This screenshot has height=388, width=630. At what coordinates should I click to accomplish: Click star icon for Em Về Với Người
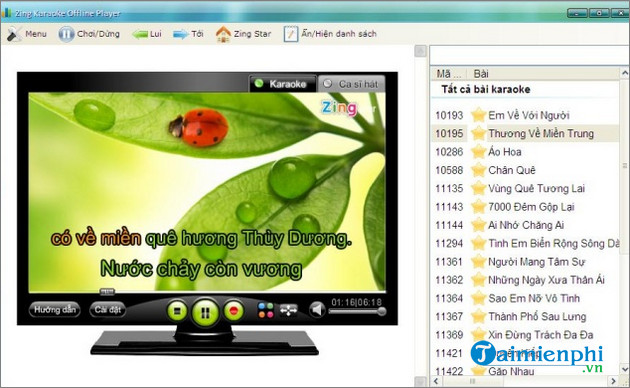pyautogui.click(x=478, y=115)
